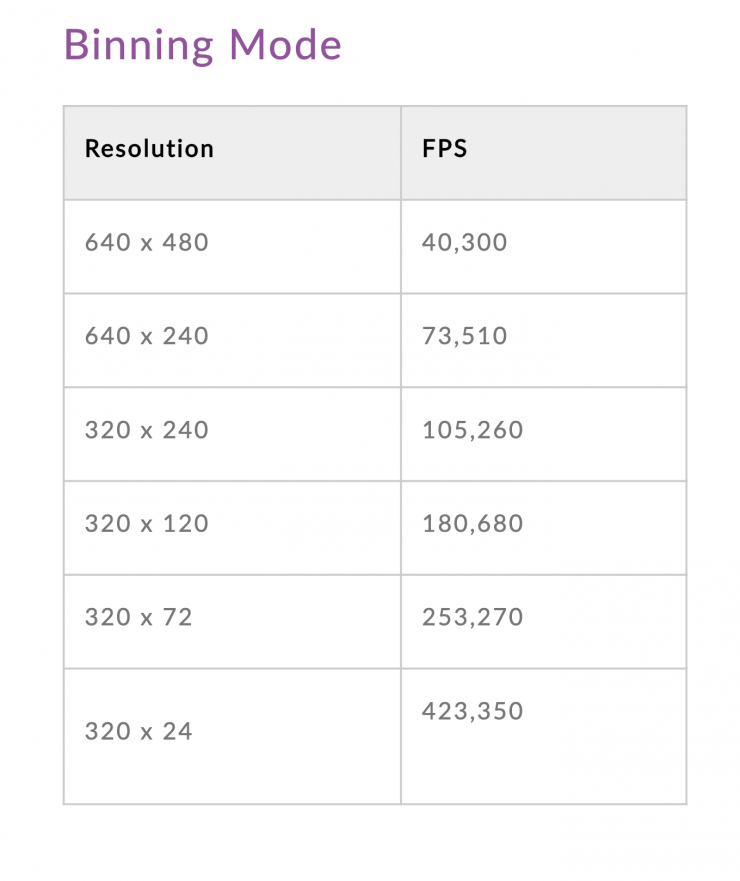The height and width of the screenshot is (881, 740).
Task: Click the word 'Binning' in the heading
Action: [139, 45]
